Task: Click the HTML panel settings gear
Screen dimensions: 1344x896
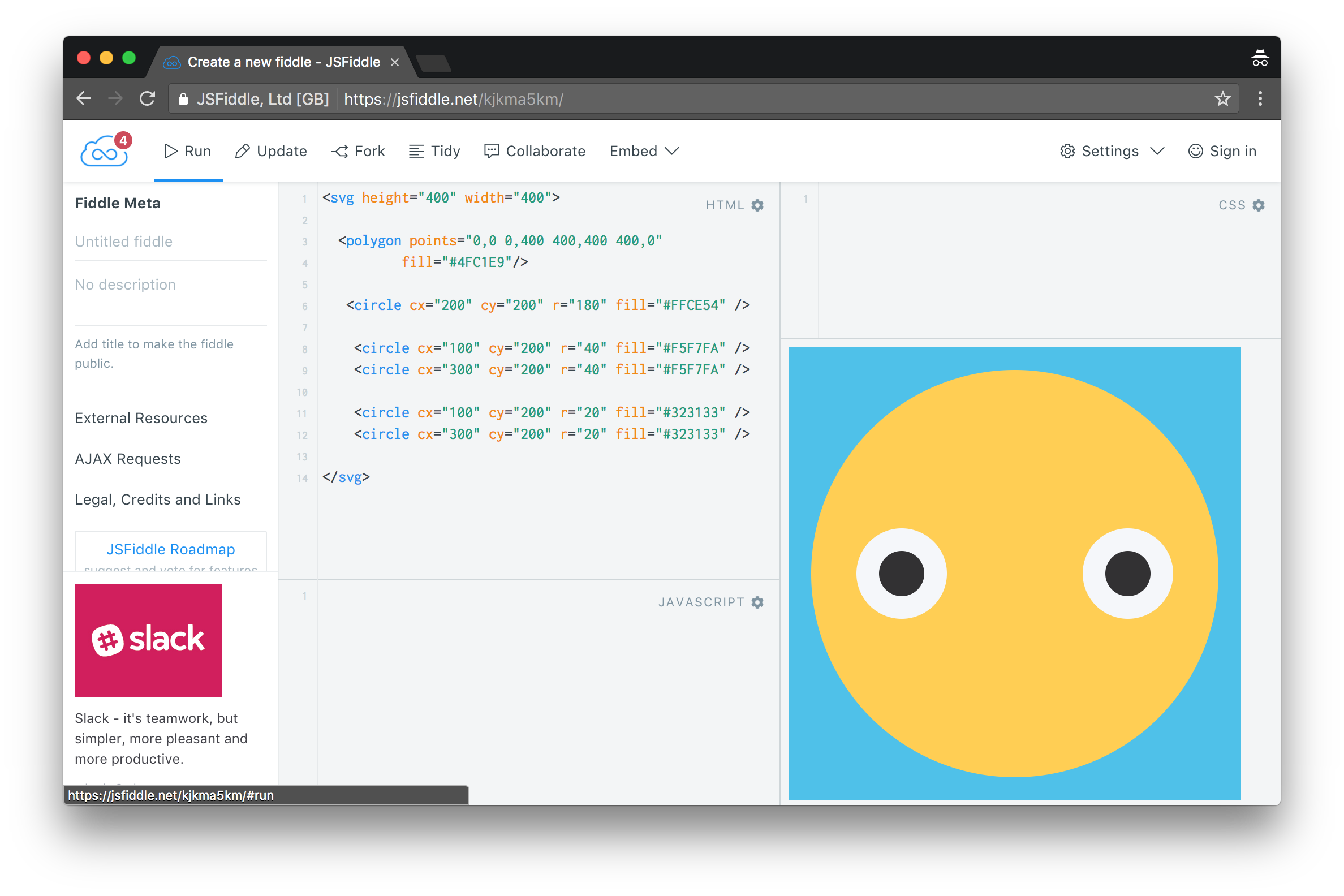Action: pos(757,205)
